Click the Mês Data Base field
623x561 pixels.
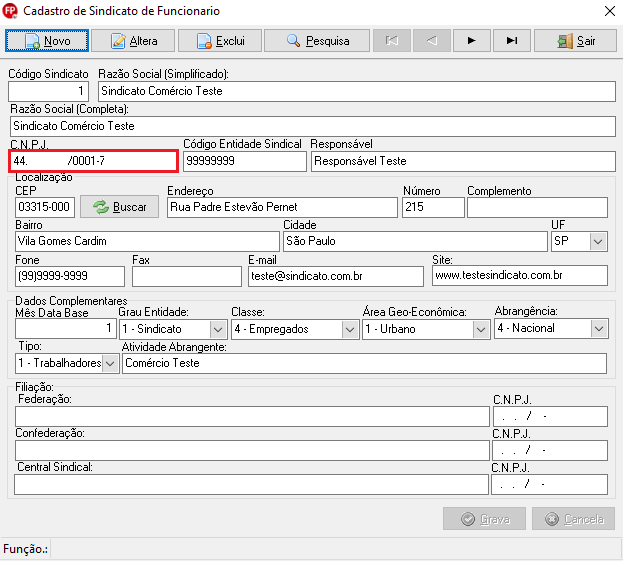coord(66,329)
